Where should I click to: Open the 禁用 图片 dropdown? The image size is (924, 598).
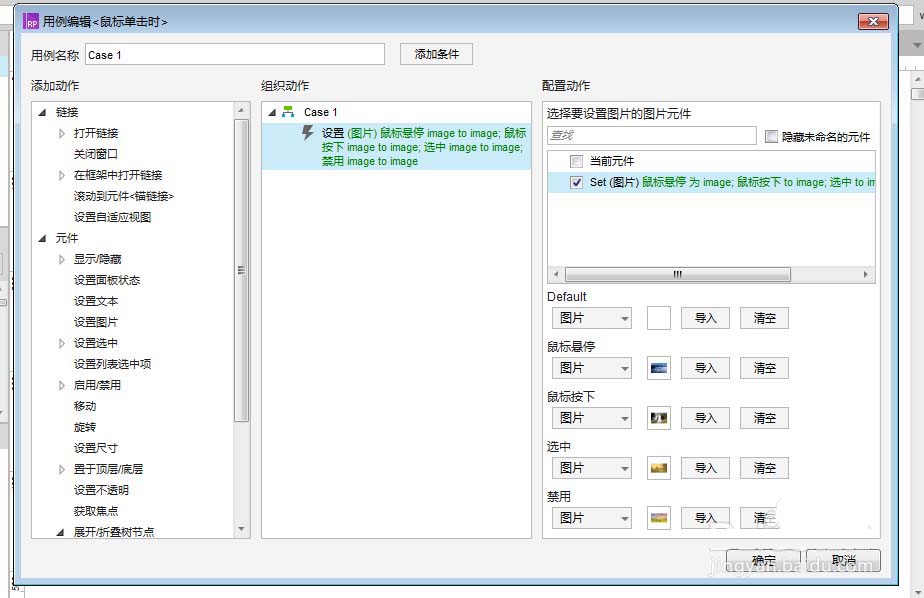point(592,518)
